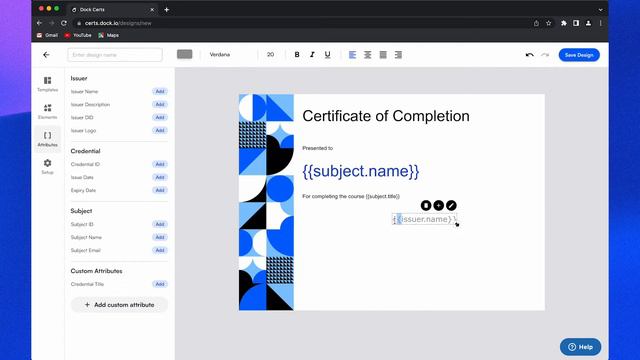Add the Subject ID attribute

pyautogui.click(x=160, y=224)
